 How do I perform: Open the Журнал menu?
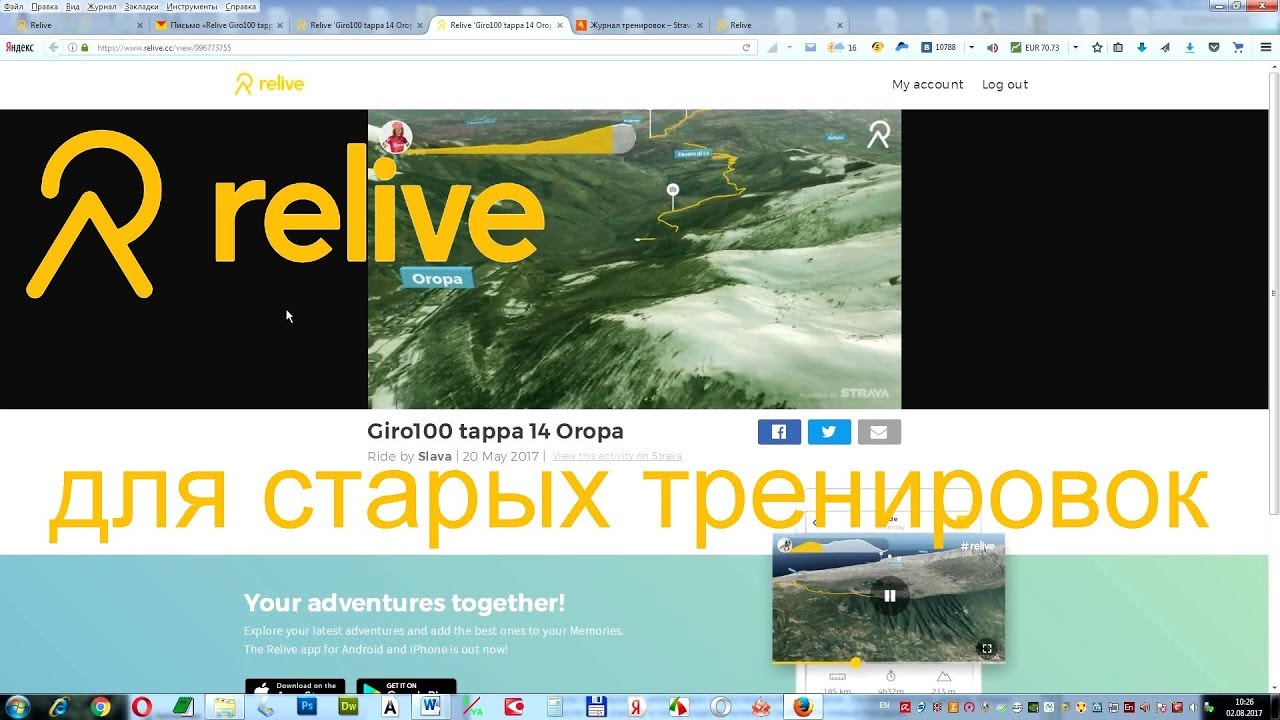[101, 6]
